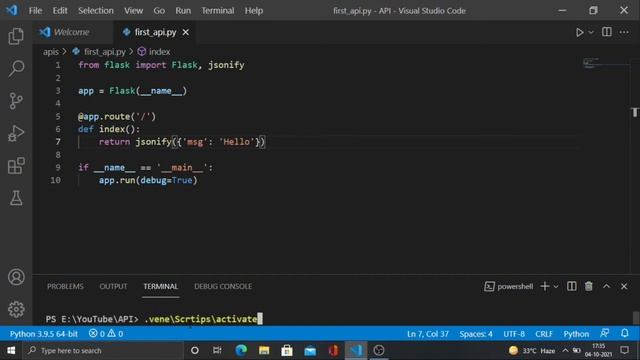Viewport: 640px width, 360px height.
Task: Open the Terminal menu
Action: (218, 11)
